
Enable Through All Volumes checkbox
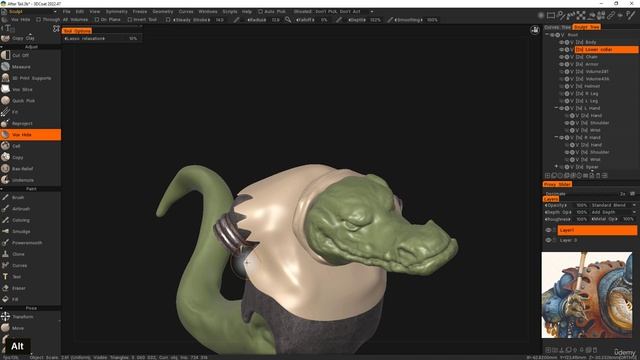pyautogui.click(x=38, y=20)
